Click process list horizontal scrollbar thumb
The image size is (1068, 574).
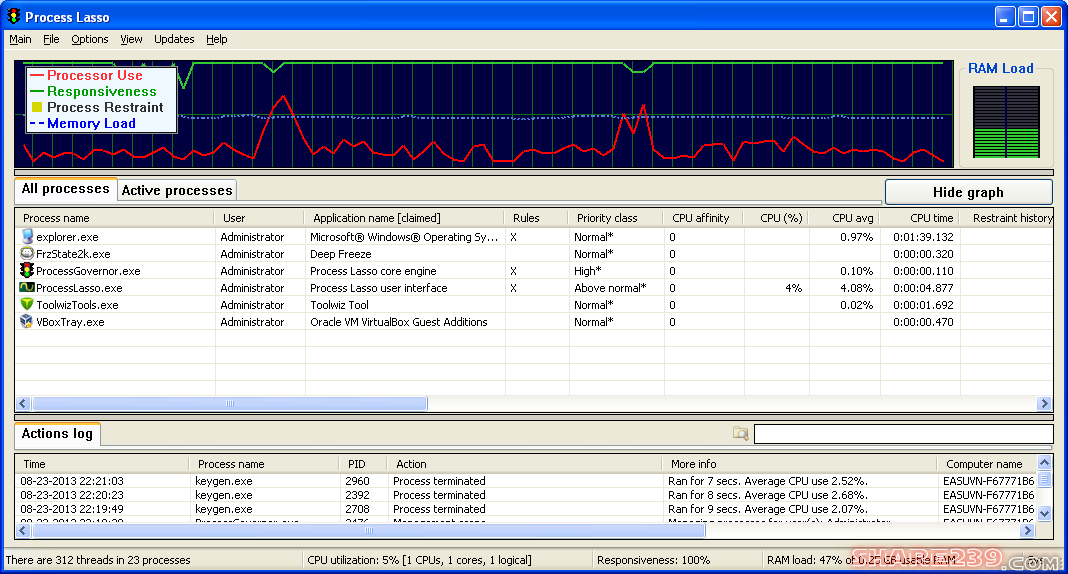coord(230,403)
